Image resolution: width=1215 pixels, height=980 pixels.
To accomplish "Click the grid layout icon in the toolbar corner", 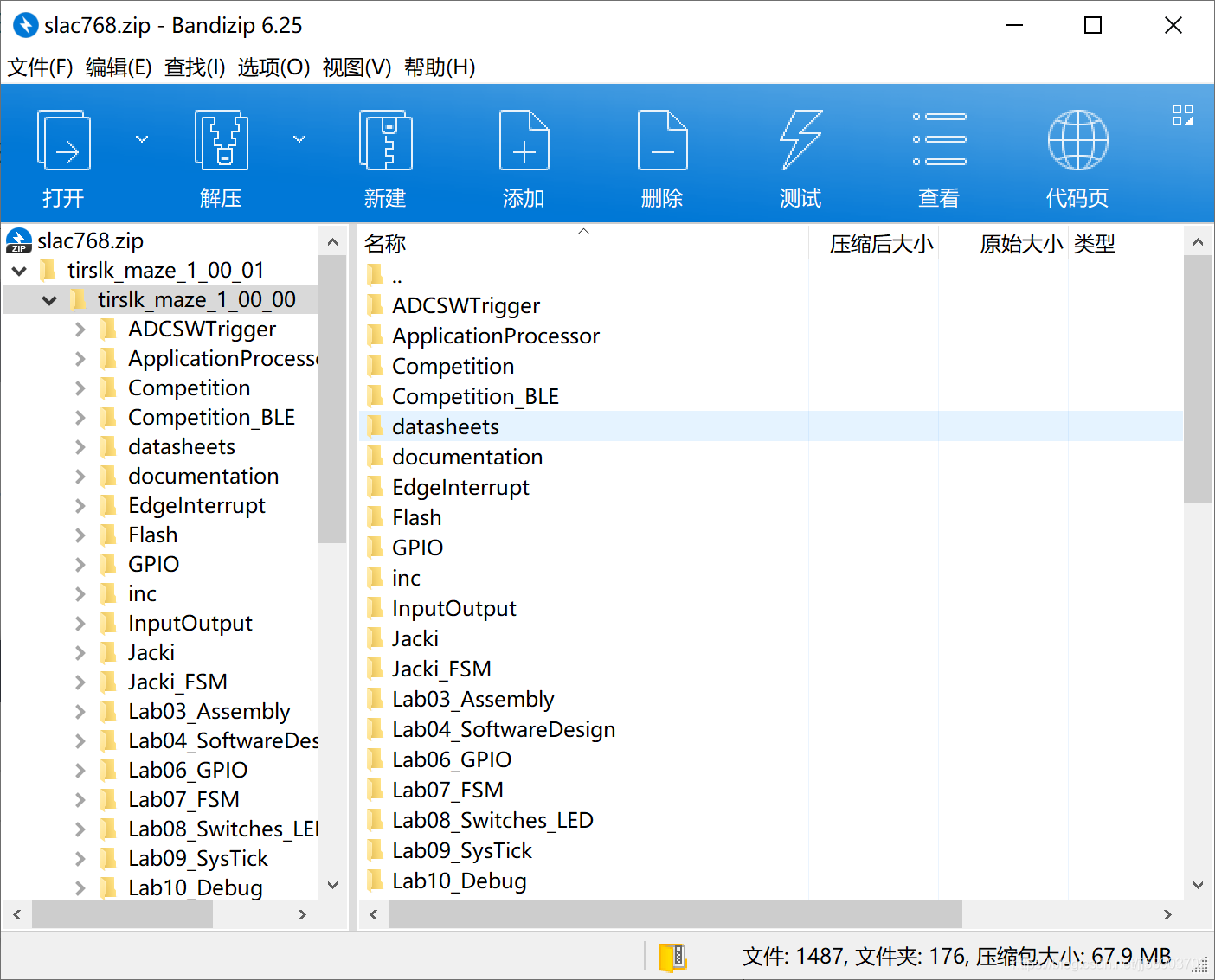I will coord(1183,115).
